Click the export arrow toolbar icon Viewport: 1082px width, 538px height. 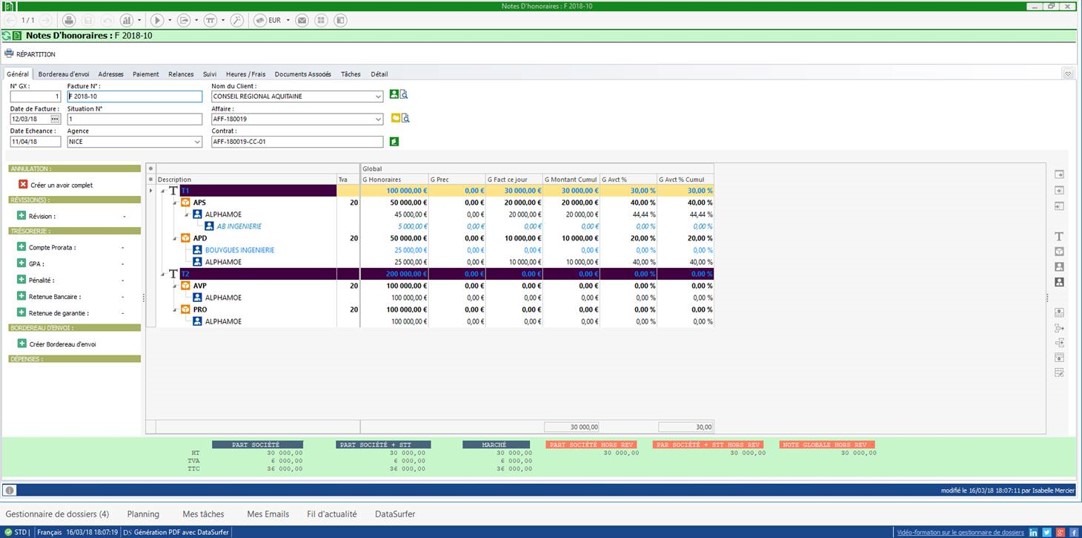coord(184,20)
